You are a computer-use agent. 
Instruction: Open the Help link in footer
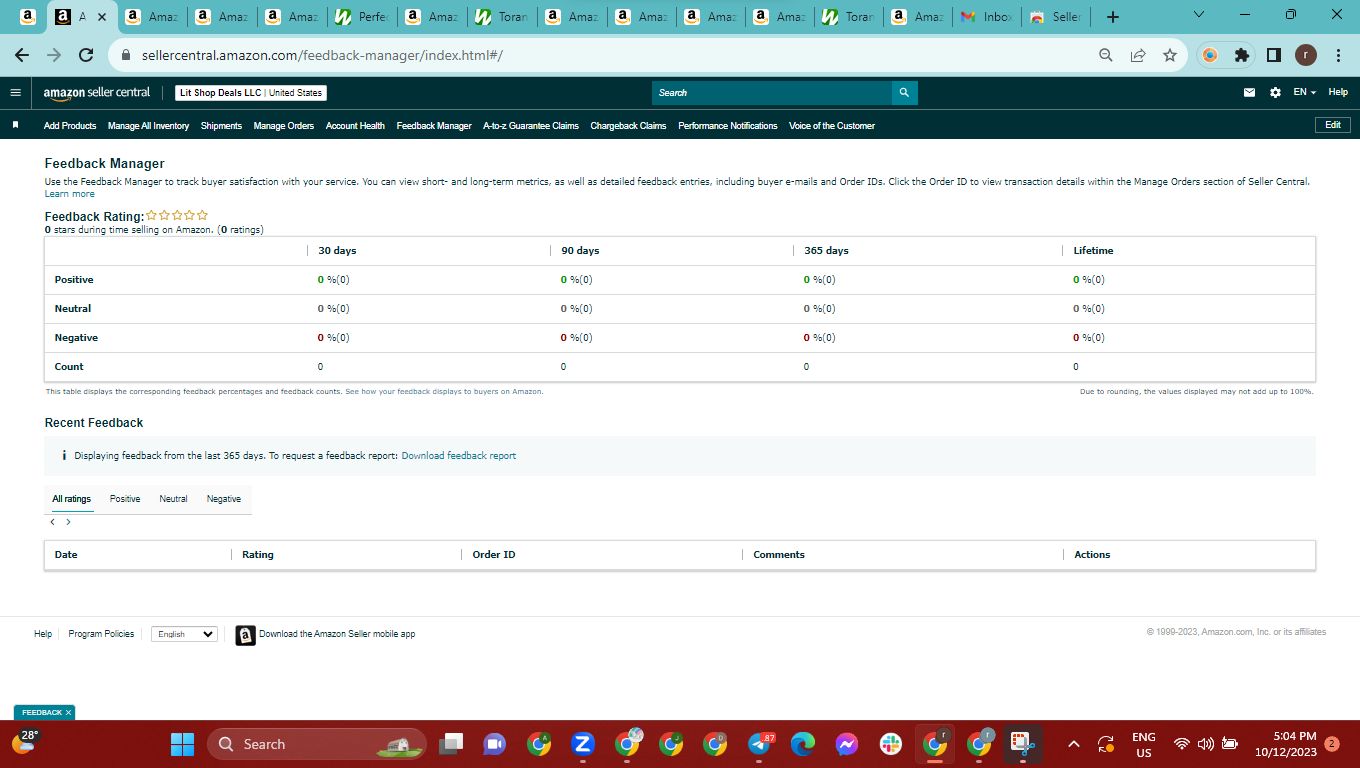(43, 634)
